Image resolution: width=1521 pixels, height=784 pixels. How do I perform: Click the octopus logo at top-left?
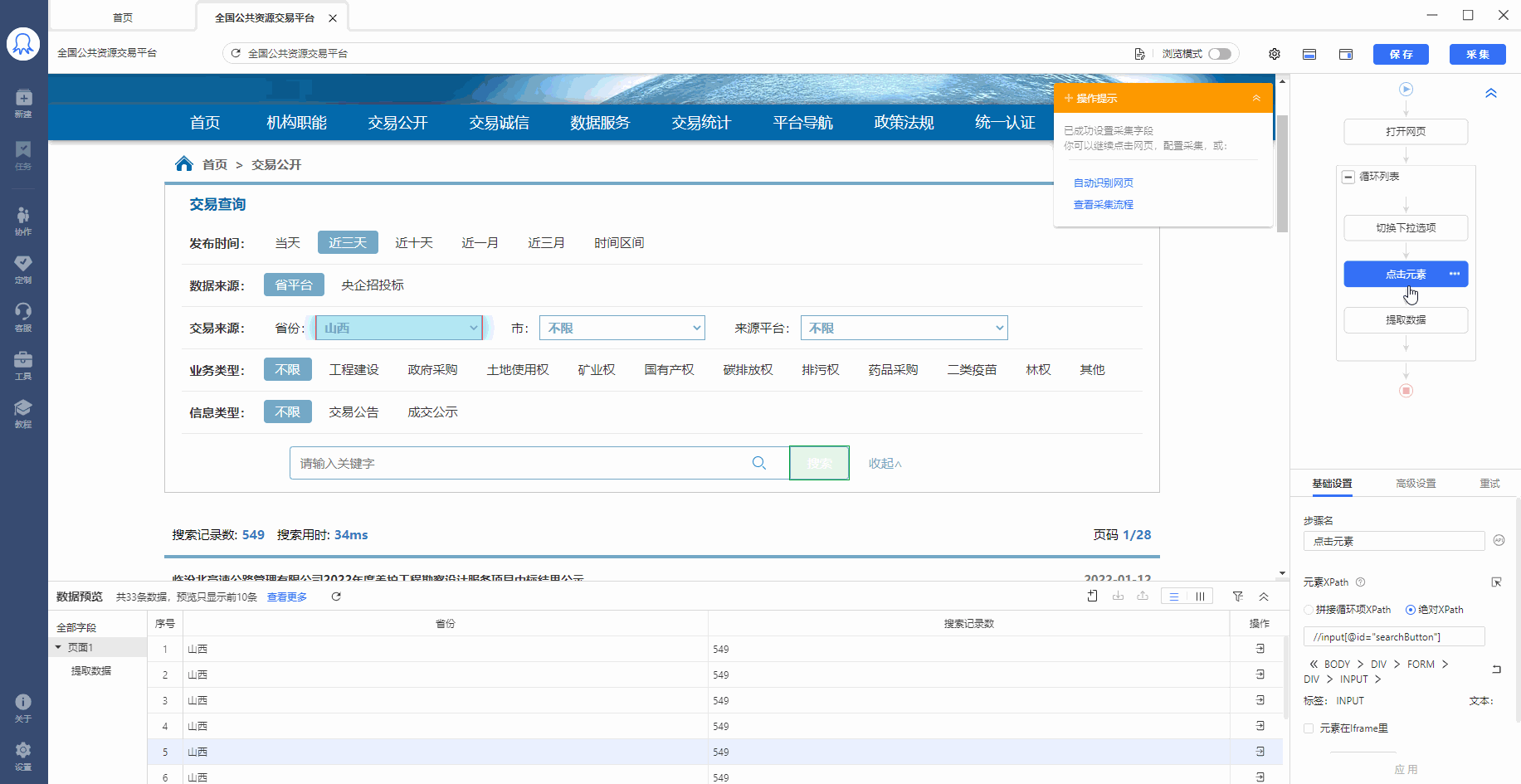23,44
